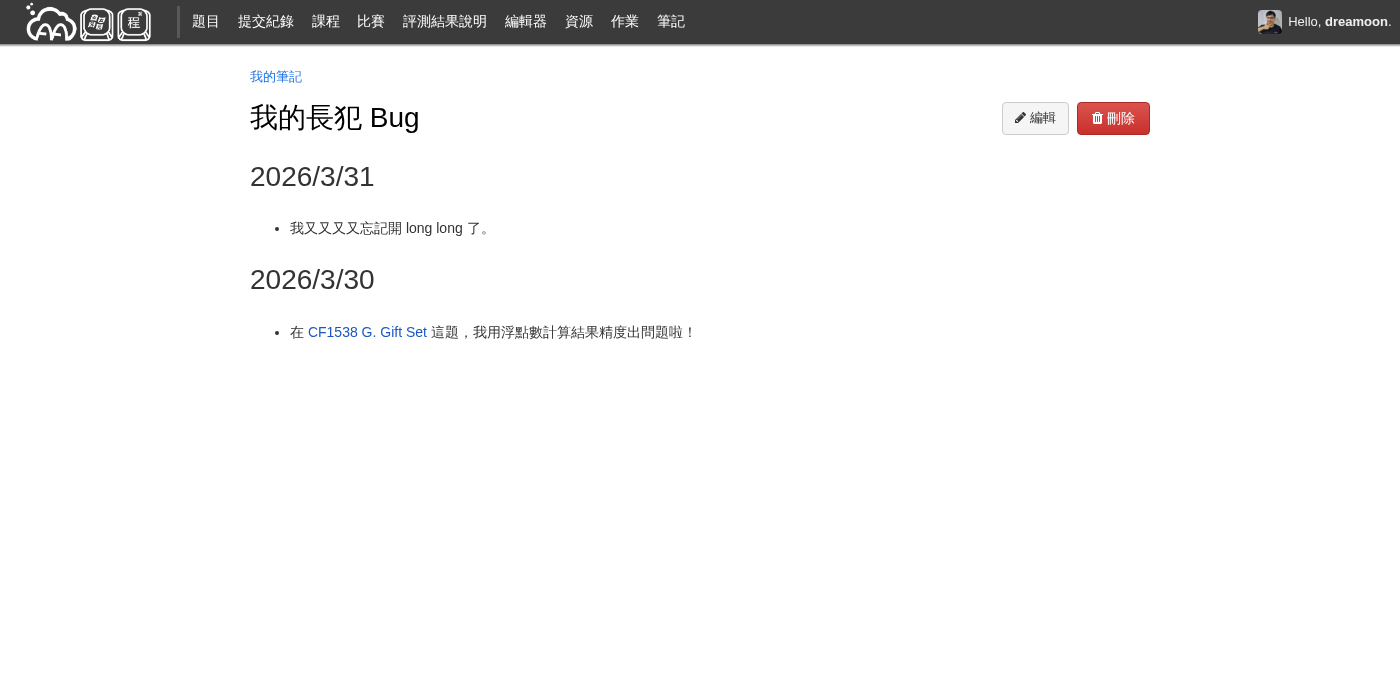Return to 我的筆記 breadcrumb link
The image size is (1400, 700).
click(276, 77)
